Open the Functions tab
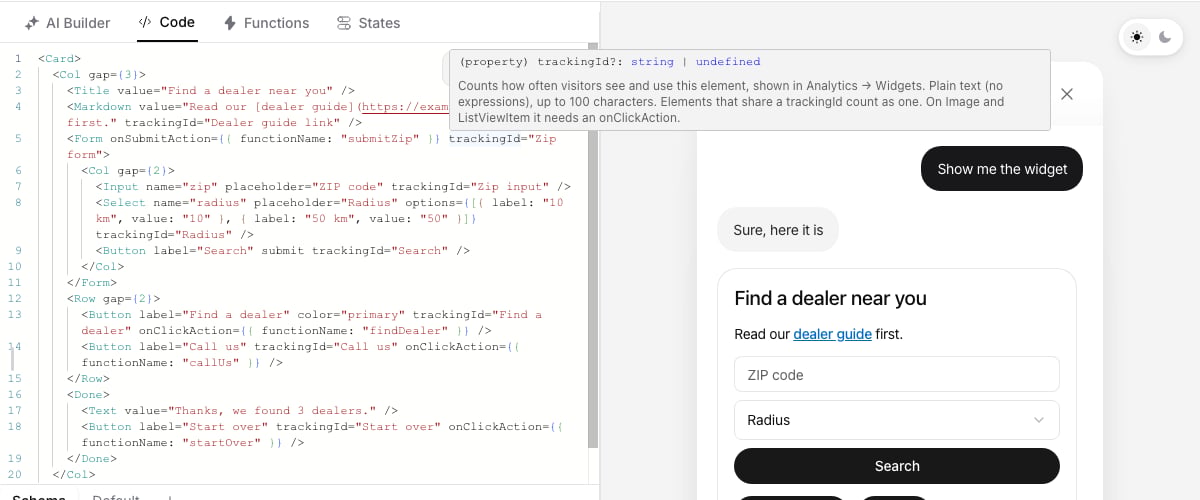Screen dimensions: 1200x500 (x=266, y=22)
